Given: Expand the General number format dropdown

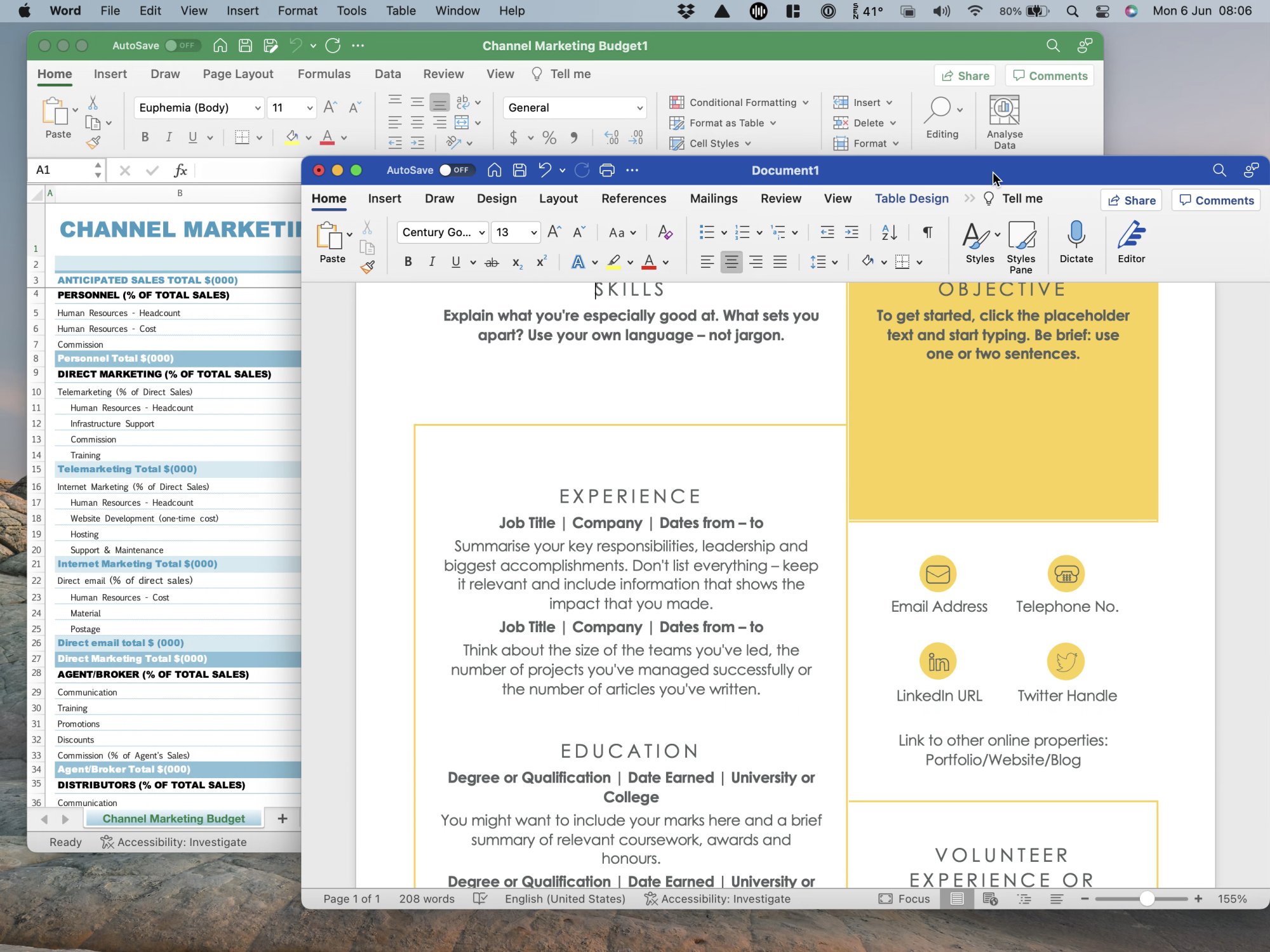Looking at the screenshot, I should click(x=639, y=108).
